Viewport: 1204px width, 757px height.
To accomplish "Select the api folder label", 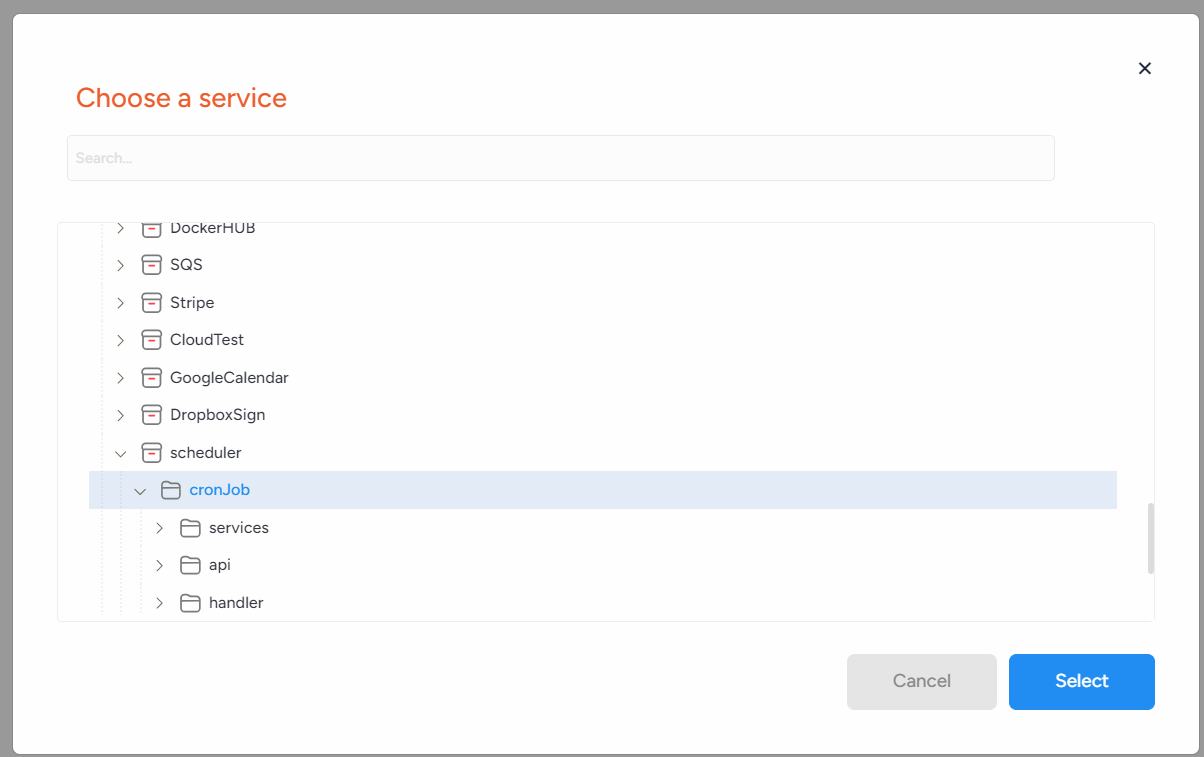I will pyautogui.click(x=220, y=565).
